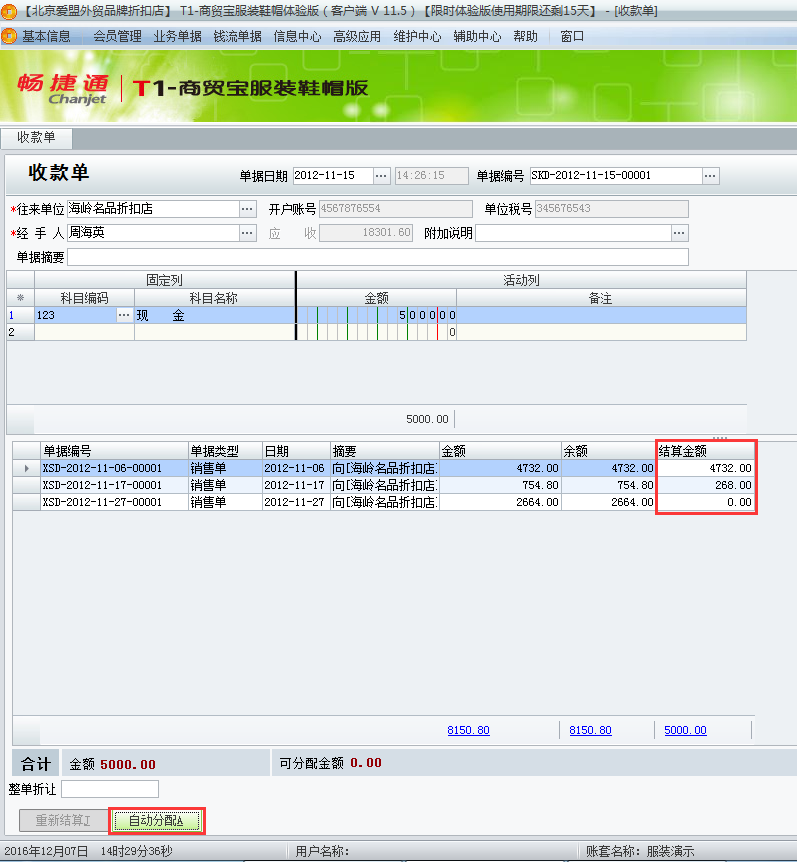Click the 余额 column header
Screen dimensions: 797x862
click(608, 451)
